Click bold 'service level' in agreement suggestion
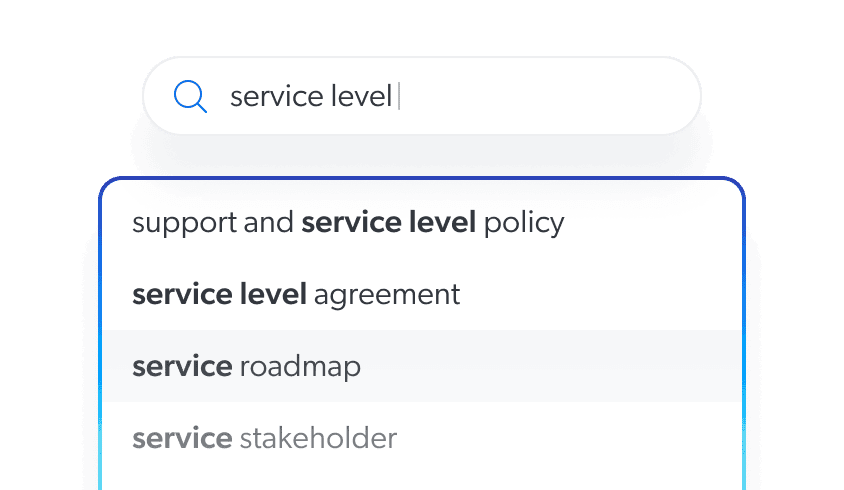This screenshot has height=490, width=844. point(219,295)
